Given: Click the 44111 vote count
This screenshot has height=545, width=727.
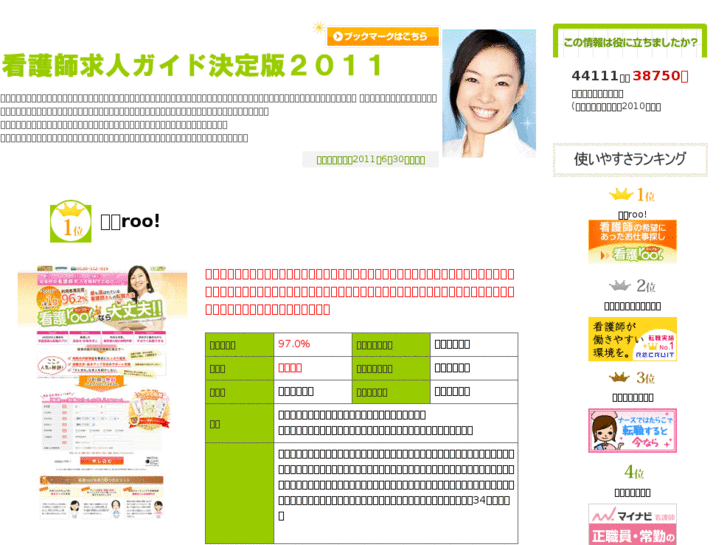Looking at the screenshot, I should pos(595,76).
